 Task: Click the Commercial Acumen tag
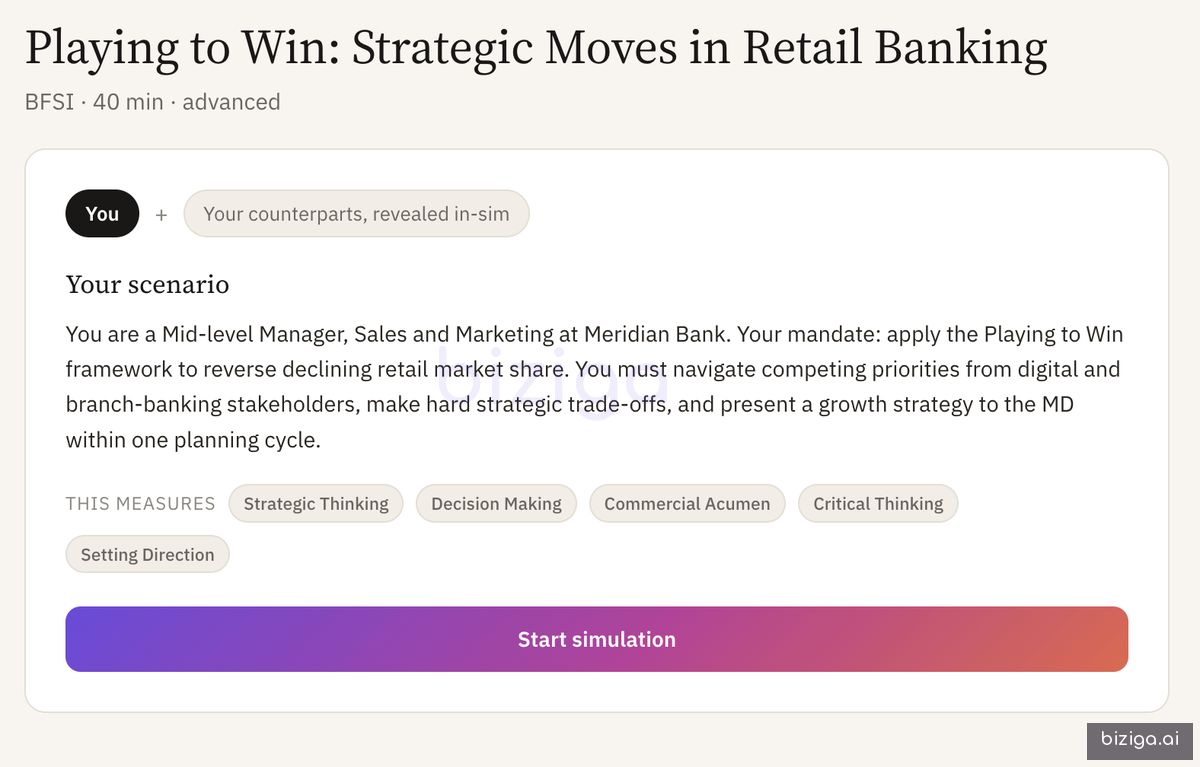[687, 504]
